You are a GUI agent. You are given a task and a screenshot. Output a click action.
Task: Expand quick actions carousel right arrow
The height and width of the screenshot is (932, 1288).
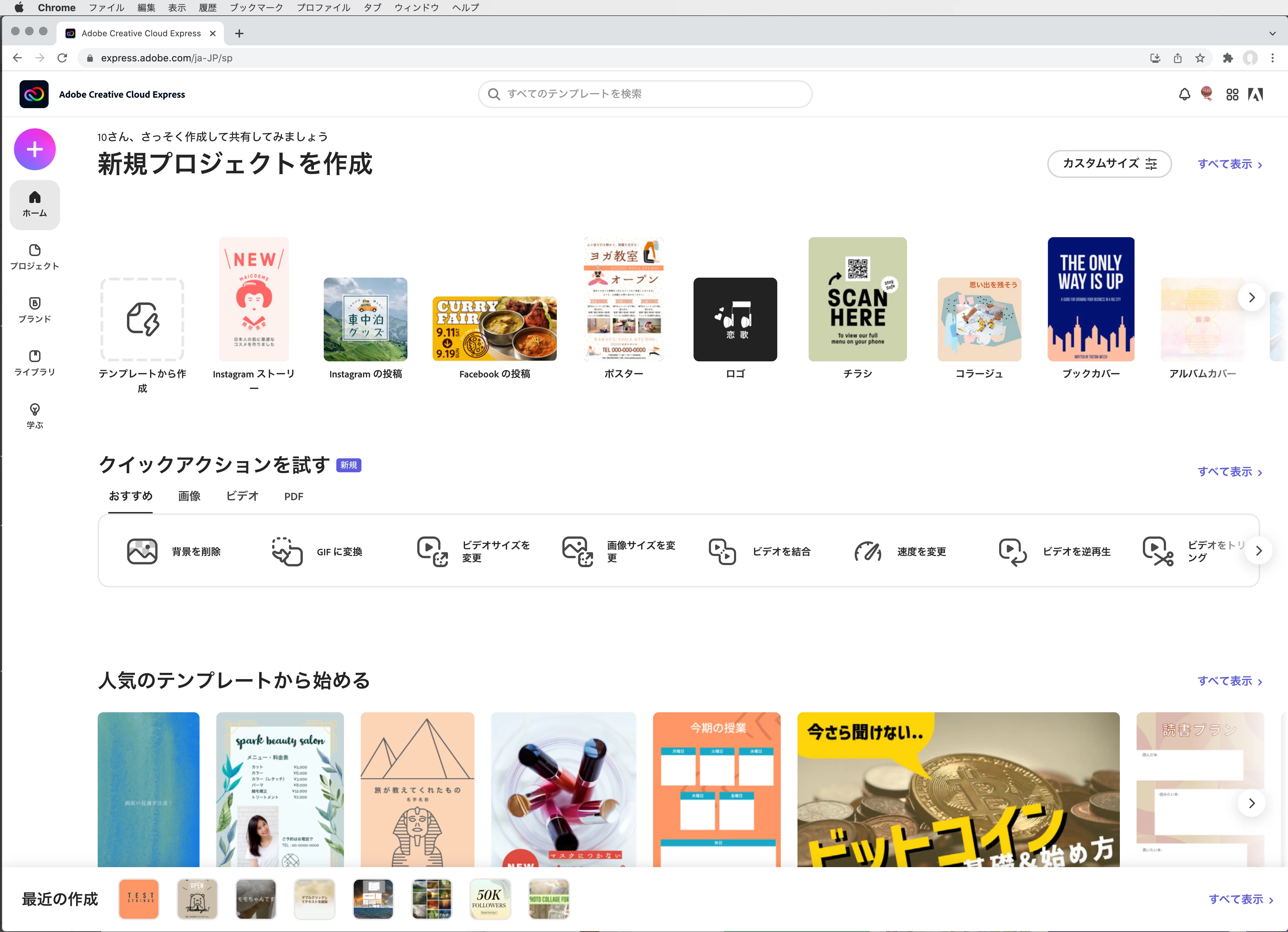coord(1258,550)
